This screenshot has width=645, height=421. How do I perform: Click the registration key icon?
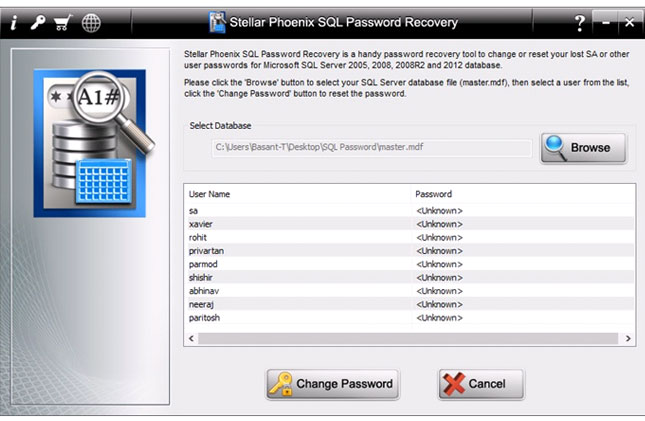(x=38, y=22)
